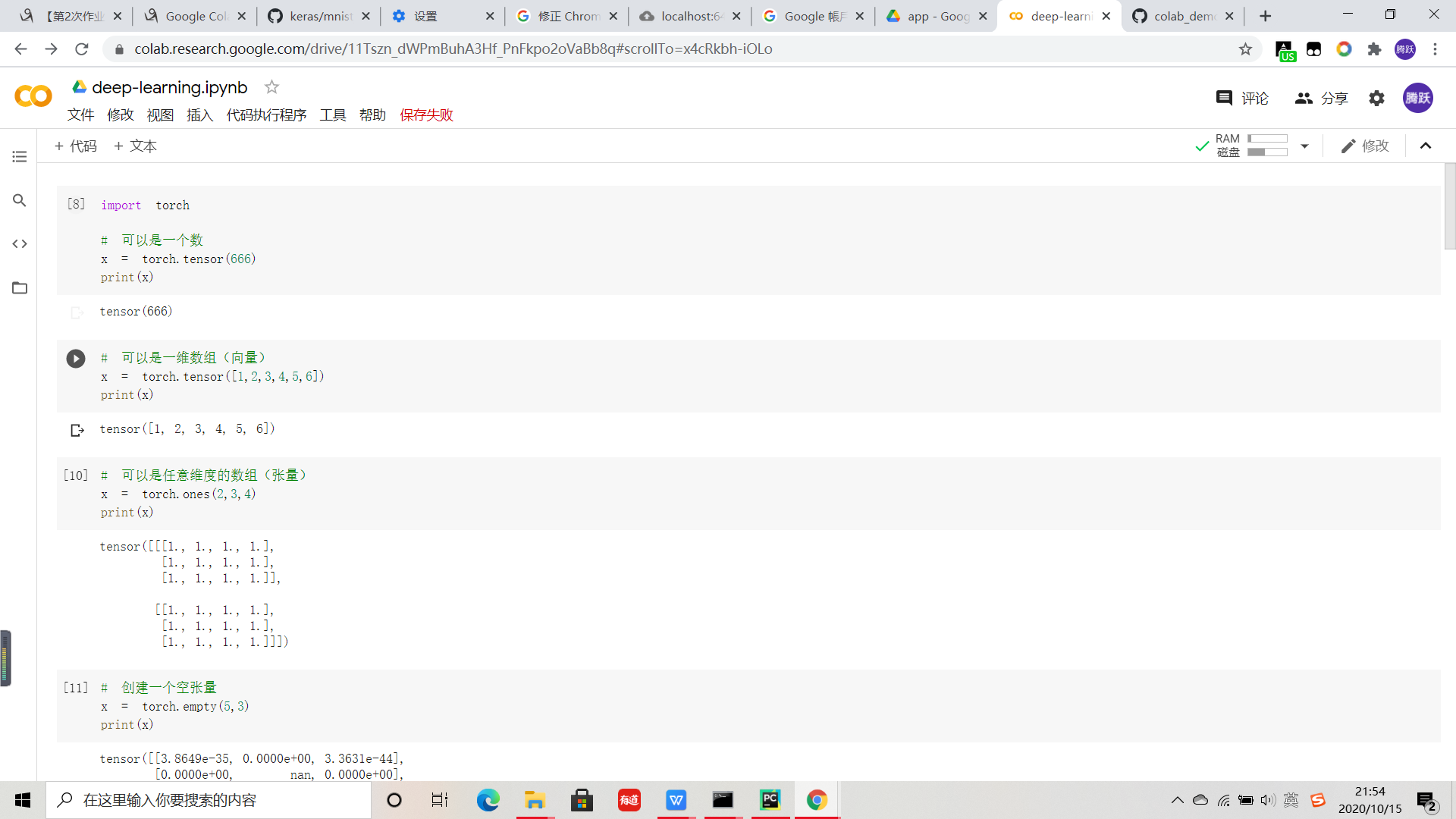The width and height of the screenshot is (1456, 819).
Task: Open the code snippets panel
Action: click(x=20, y=244)
